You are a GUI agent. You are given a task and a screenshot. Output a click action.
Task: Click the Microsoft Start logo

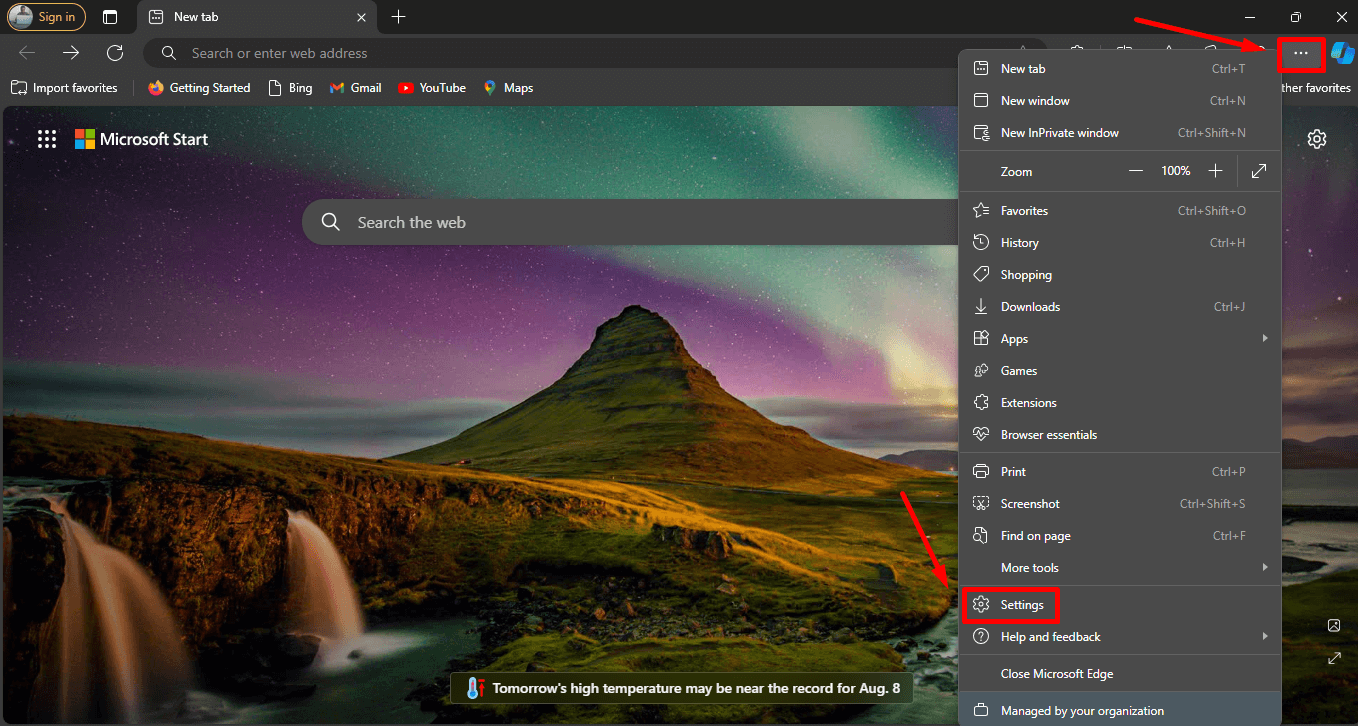tap(141, 139)
